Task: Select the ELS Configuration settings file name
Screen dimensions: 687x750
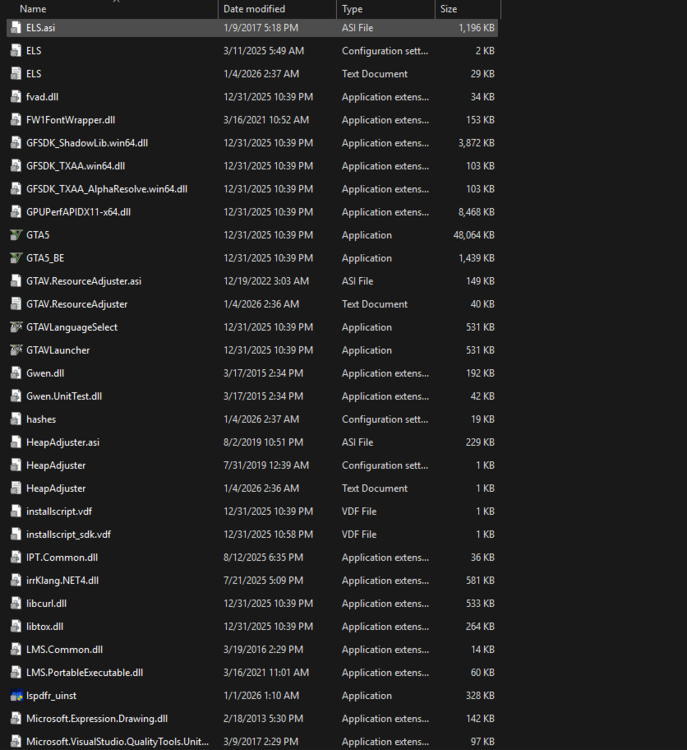Action: 33,51
